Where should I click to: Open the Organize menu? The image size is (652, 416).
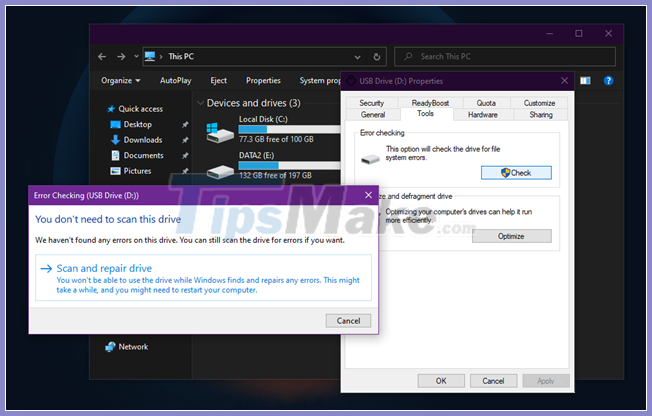coord(121,81)
